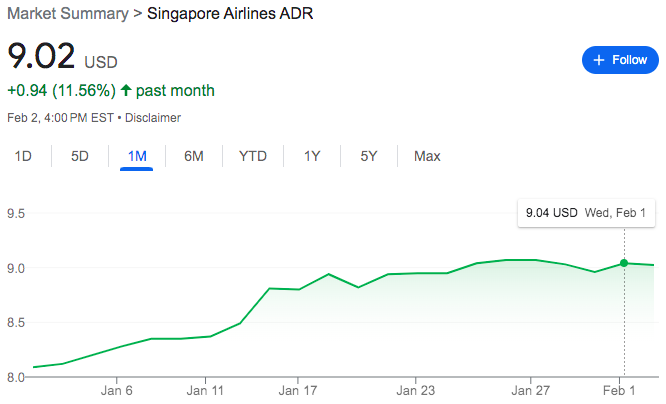Select the 6M range tab

click(194, 156)
